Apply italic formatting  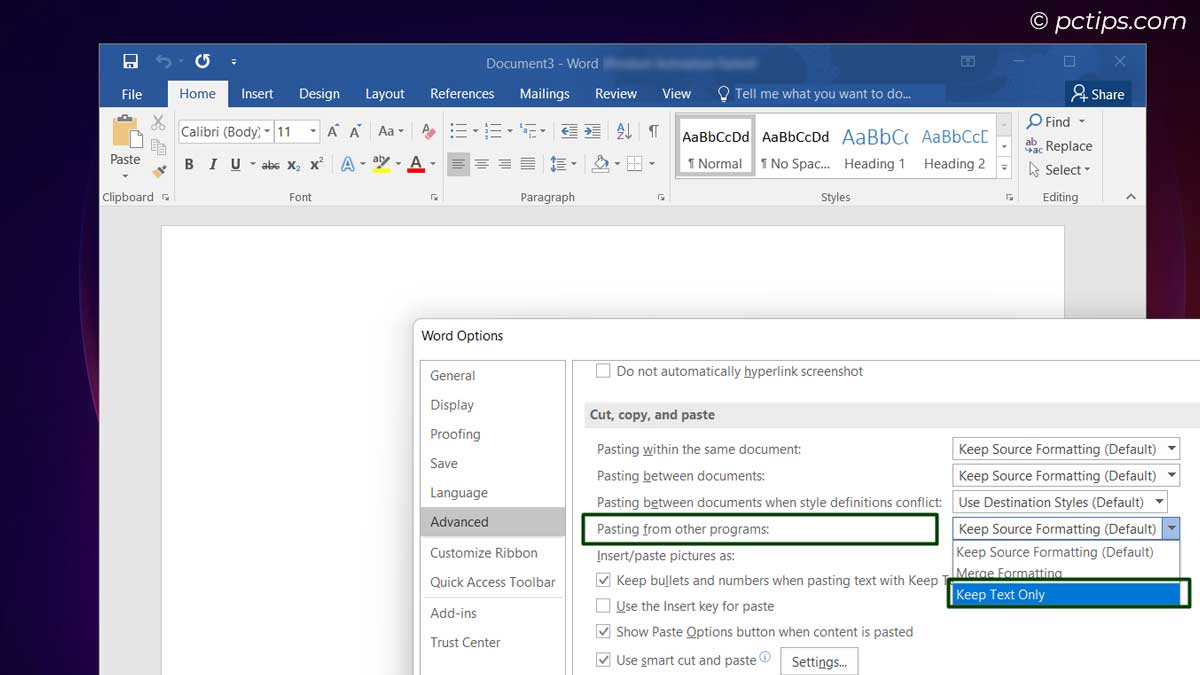coord(211,164)
